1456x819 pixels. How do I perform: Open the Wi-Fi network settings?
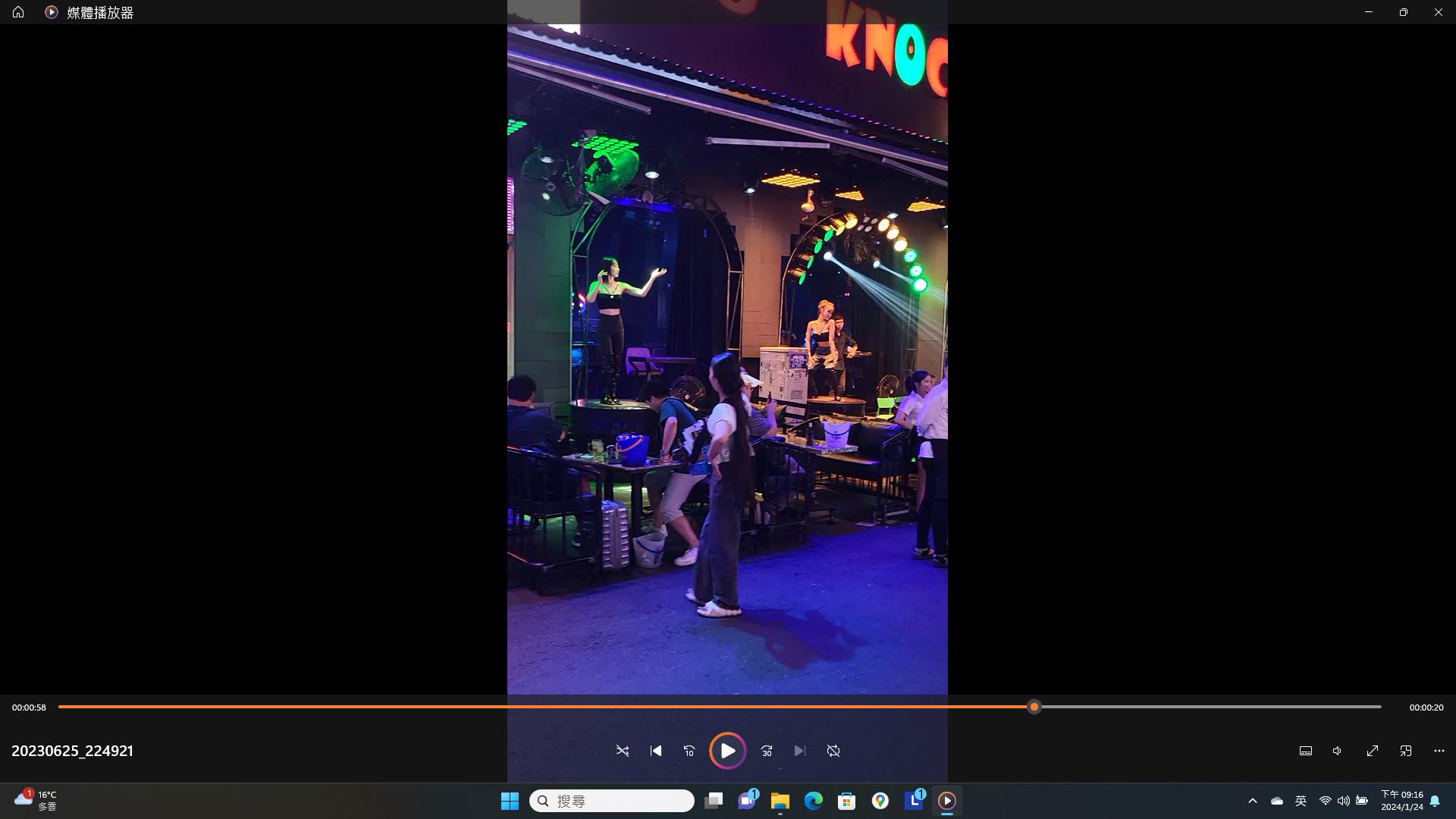coord(1326,801)
